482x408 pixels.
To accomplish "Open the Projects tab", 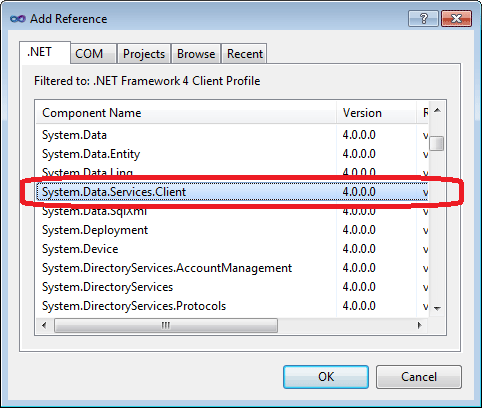I will 144,53.
